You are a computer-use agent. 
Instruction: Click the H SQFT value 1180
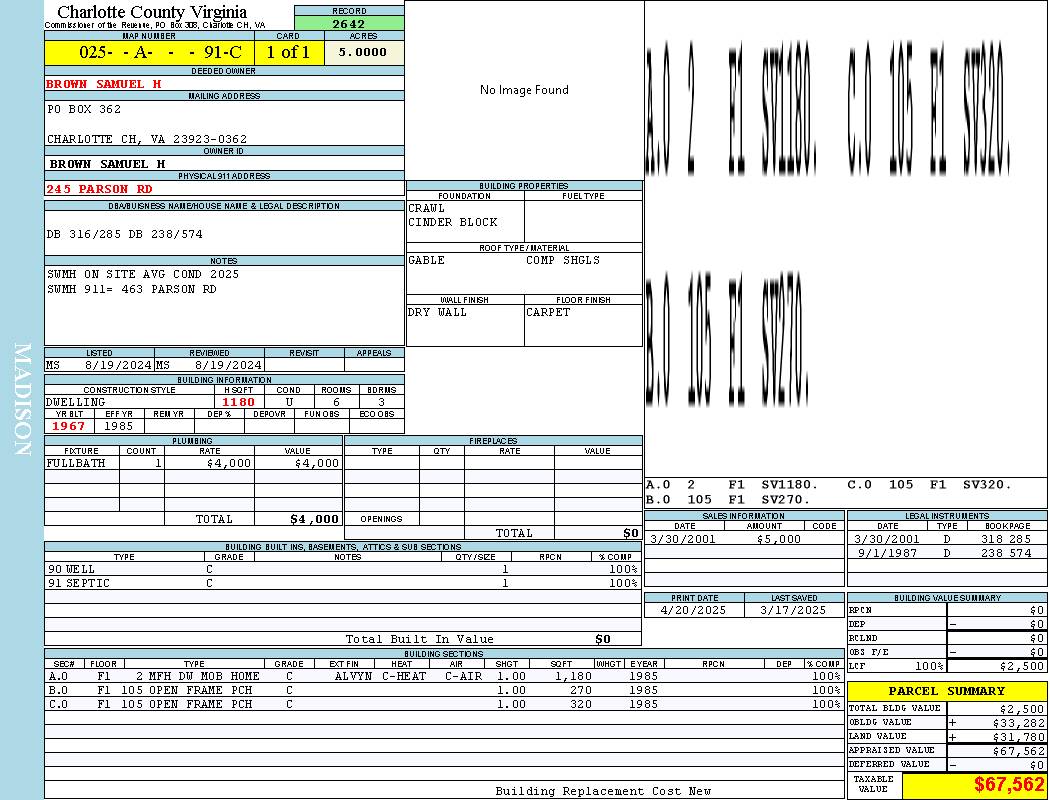pos(238,402)
